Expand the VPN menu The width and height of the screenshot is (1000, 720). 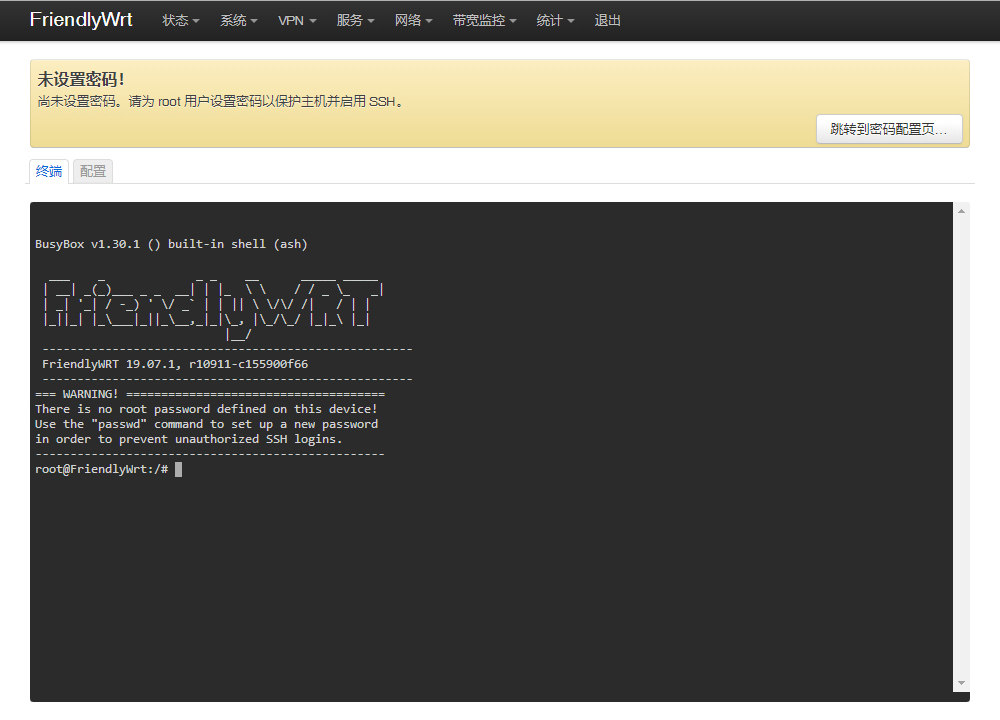(297, 20)
